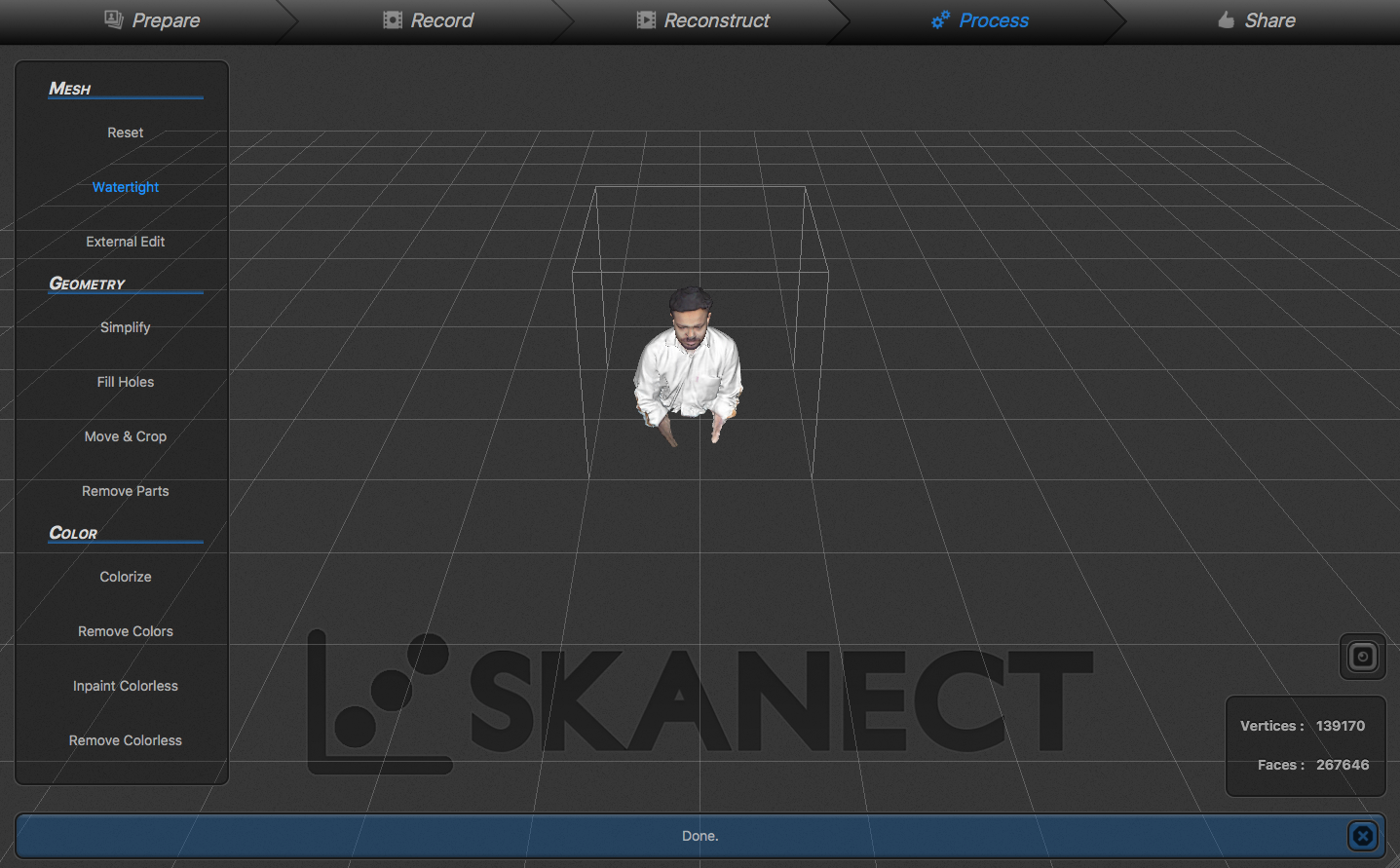Select Inpaint Colorless
Viewport: 1400px width, 868px height.
click(126, 686)
